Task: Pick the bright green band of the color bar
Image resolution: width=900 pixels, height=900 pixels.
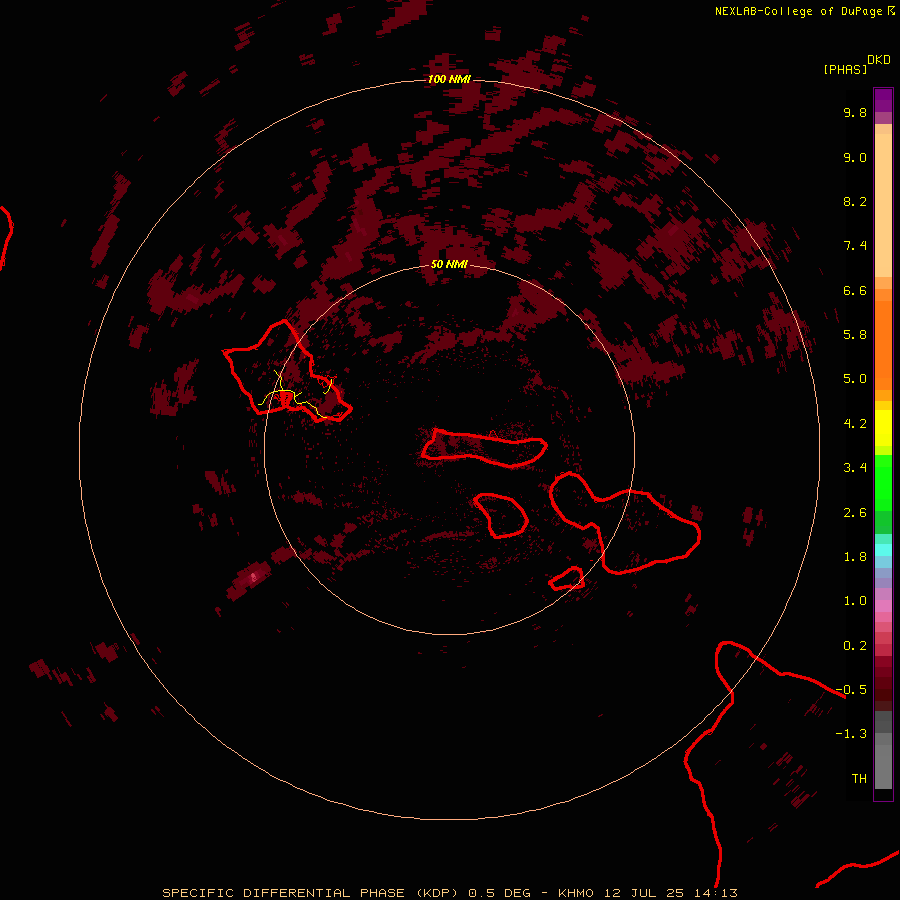Action: 883,482
